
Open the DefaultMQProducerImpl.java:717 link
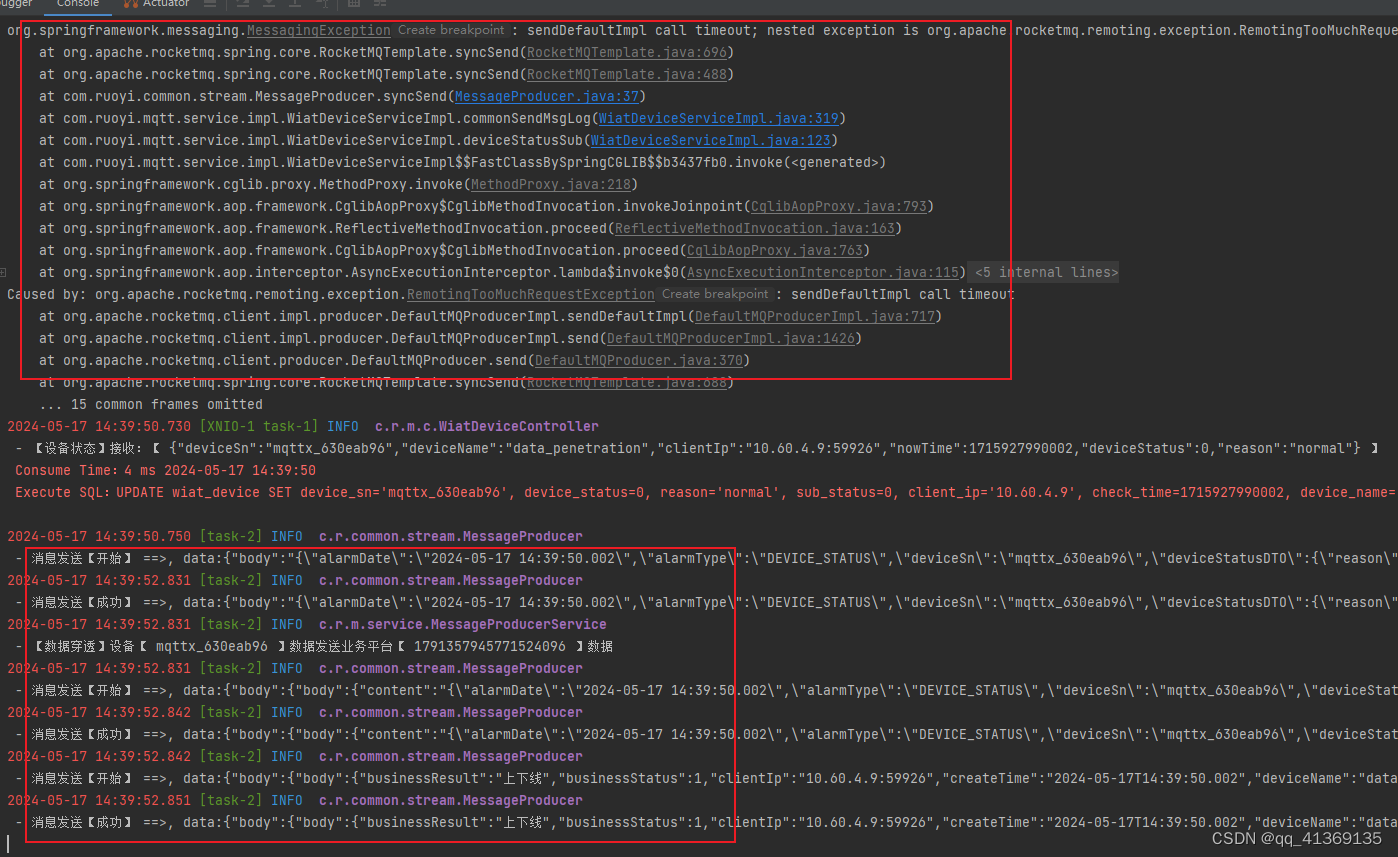pos(815,316)
